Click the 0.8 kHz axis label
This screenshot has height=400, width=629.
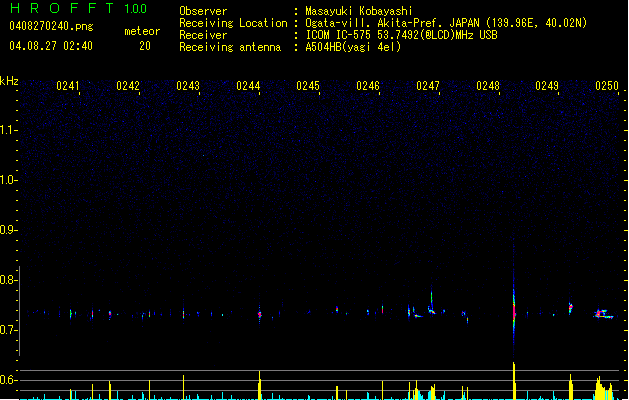(x=8, y=280)
